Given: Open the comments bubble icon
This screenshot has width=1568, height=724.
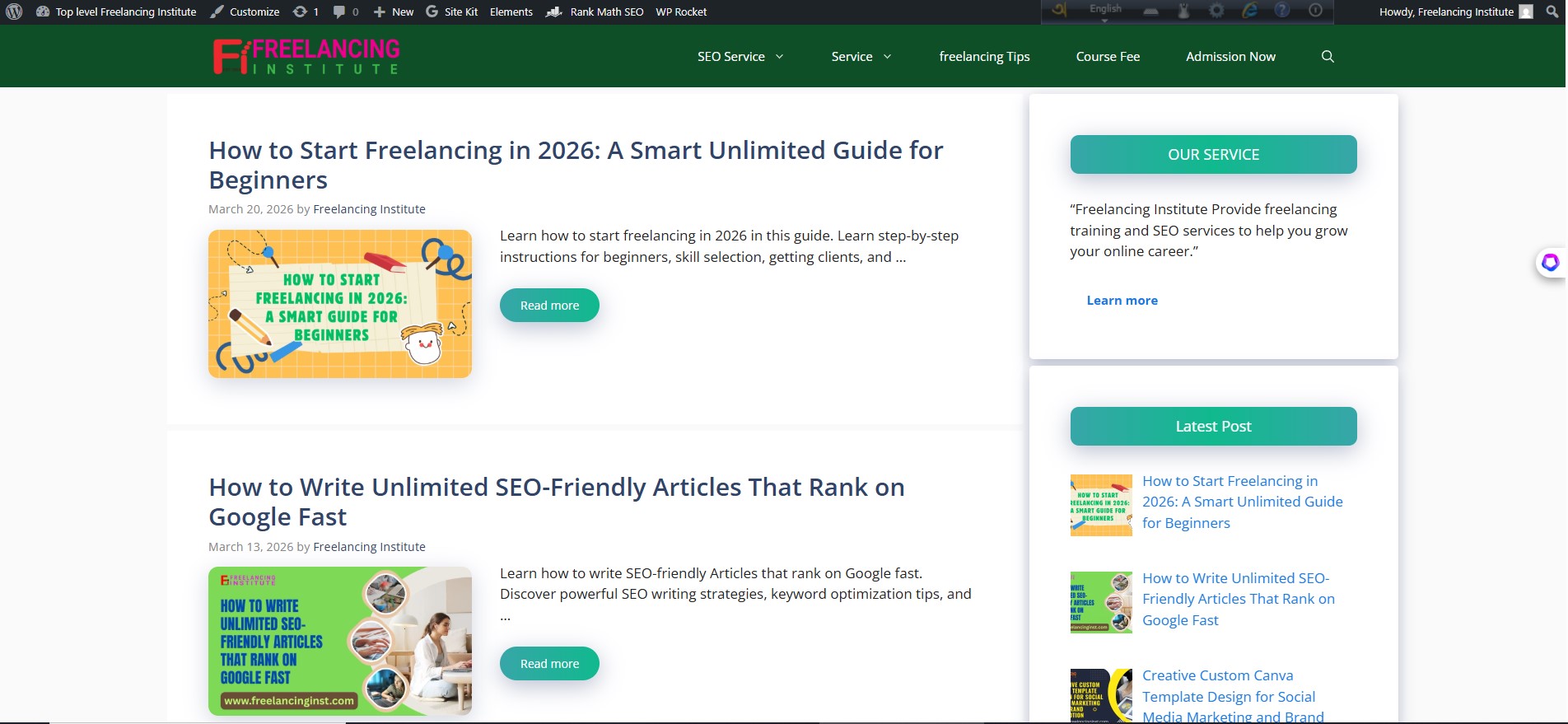Looking at the screenshot, I should point(339,12).
